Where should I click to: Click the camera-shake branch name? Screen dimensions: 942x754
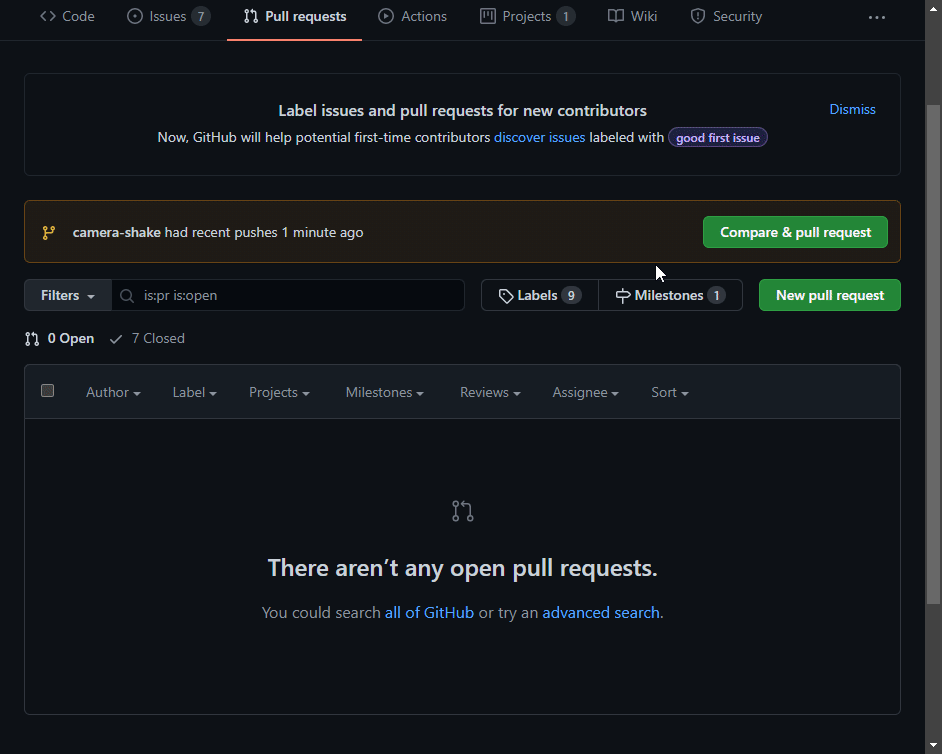pos(117,233)
